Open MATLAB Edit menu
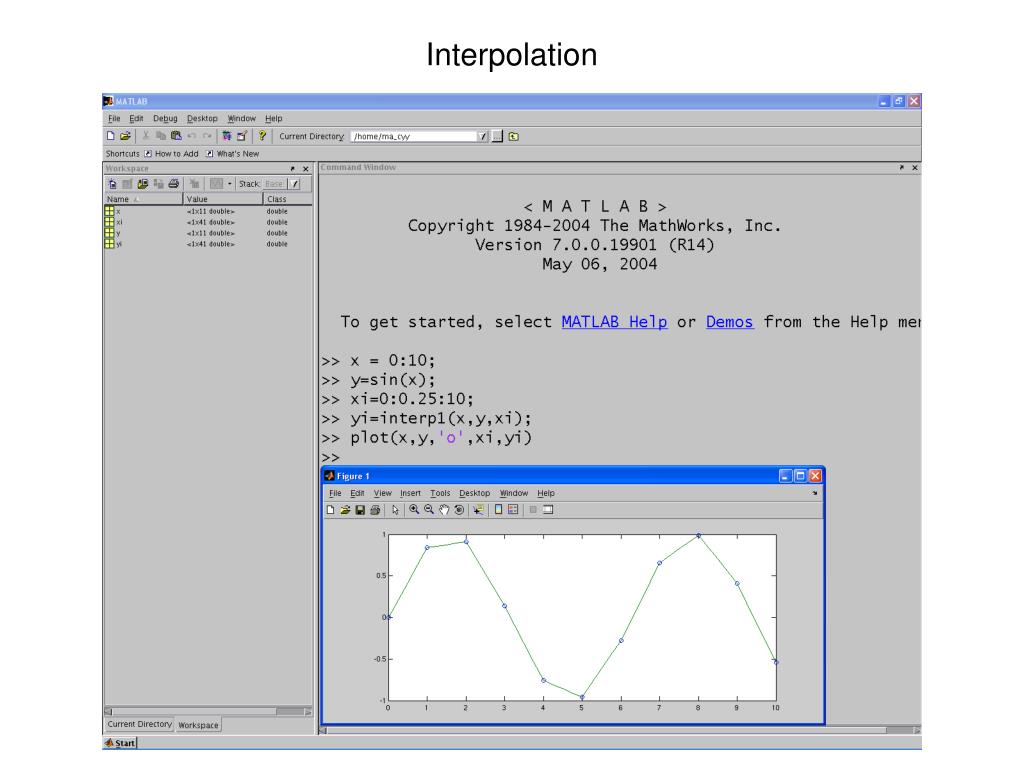 (136, 119)
